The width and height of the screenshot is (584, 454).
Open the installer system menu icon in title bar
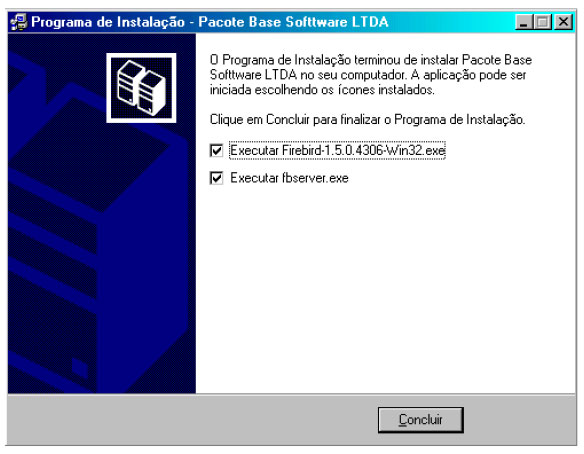coord(19,22)
